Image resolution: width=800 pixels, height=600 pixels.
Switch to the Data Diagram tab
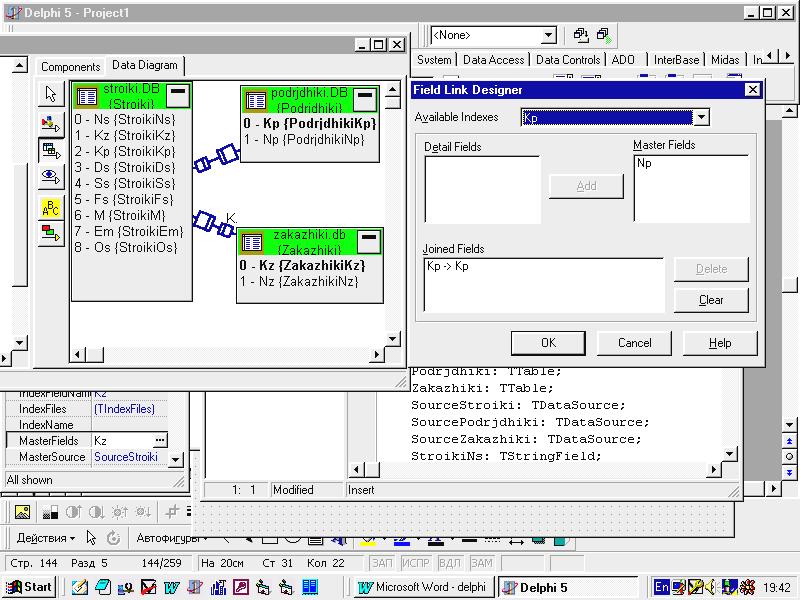[145, 65]
